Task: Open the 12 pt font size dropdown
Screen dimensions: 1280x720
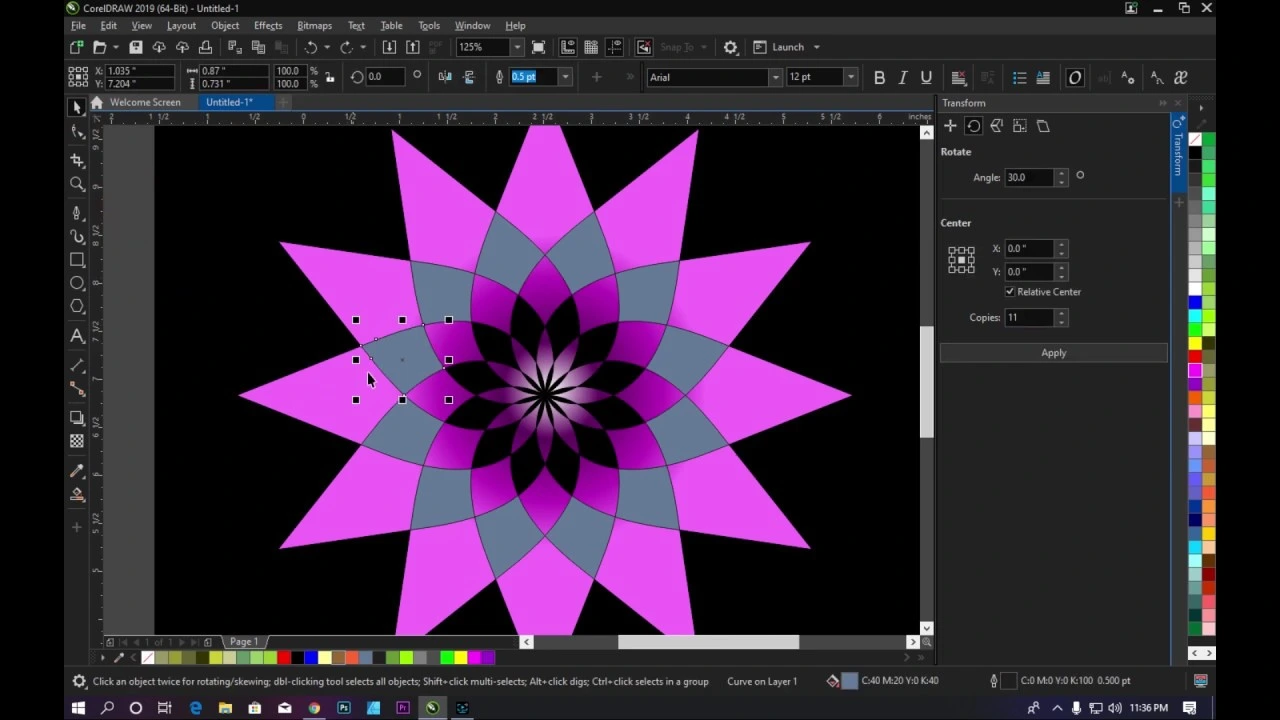Action: [x=851, y=77]
